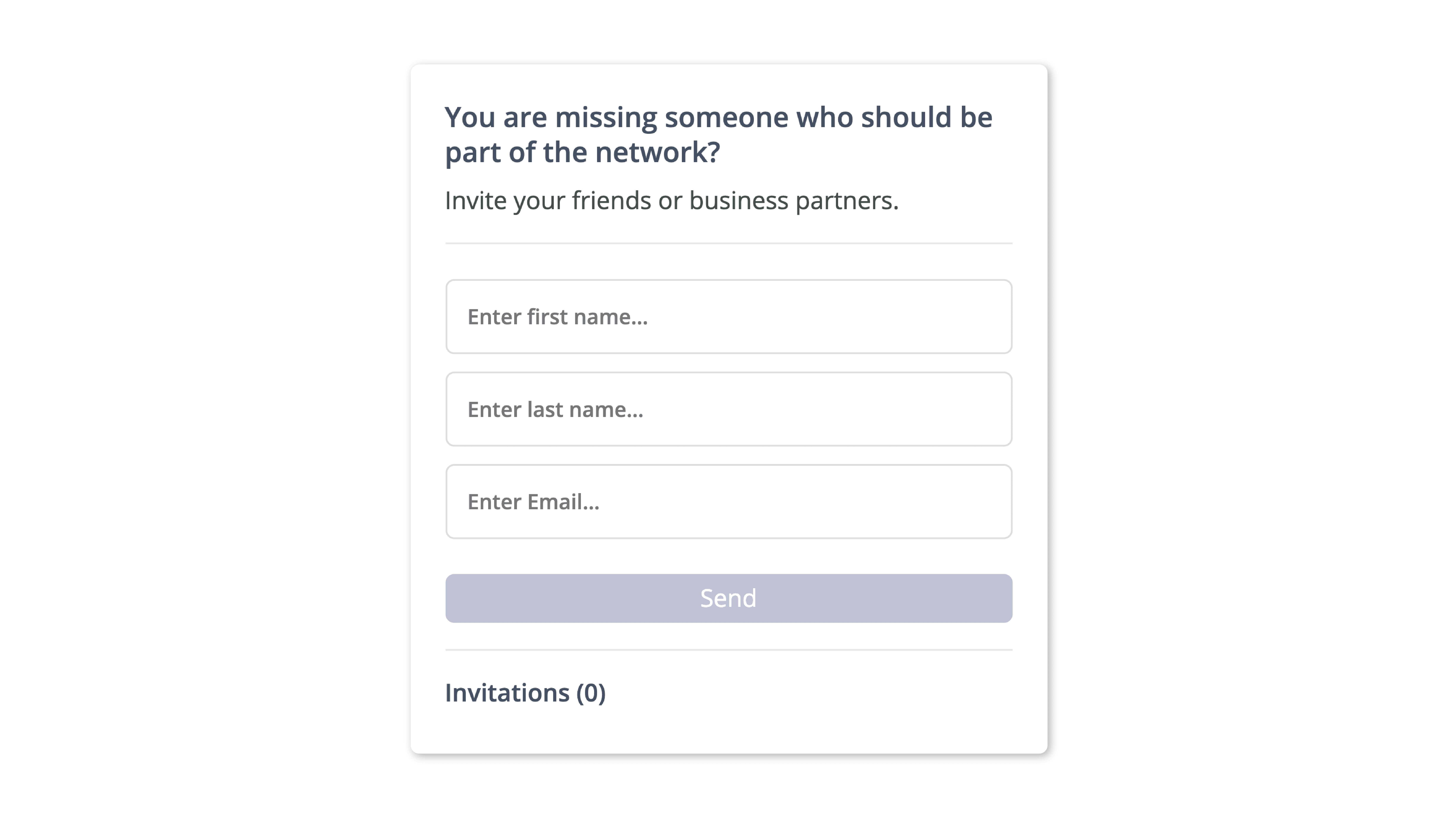Click the Invitations (0) heading

point(525,693)
